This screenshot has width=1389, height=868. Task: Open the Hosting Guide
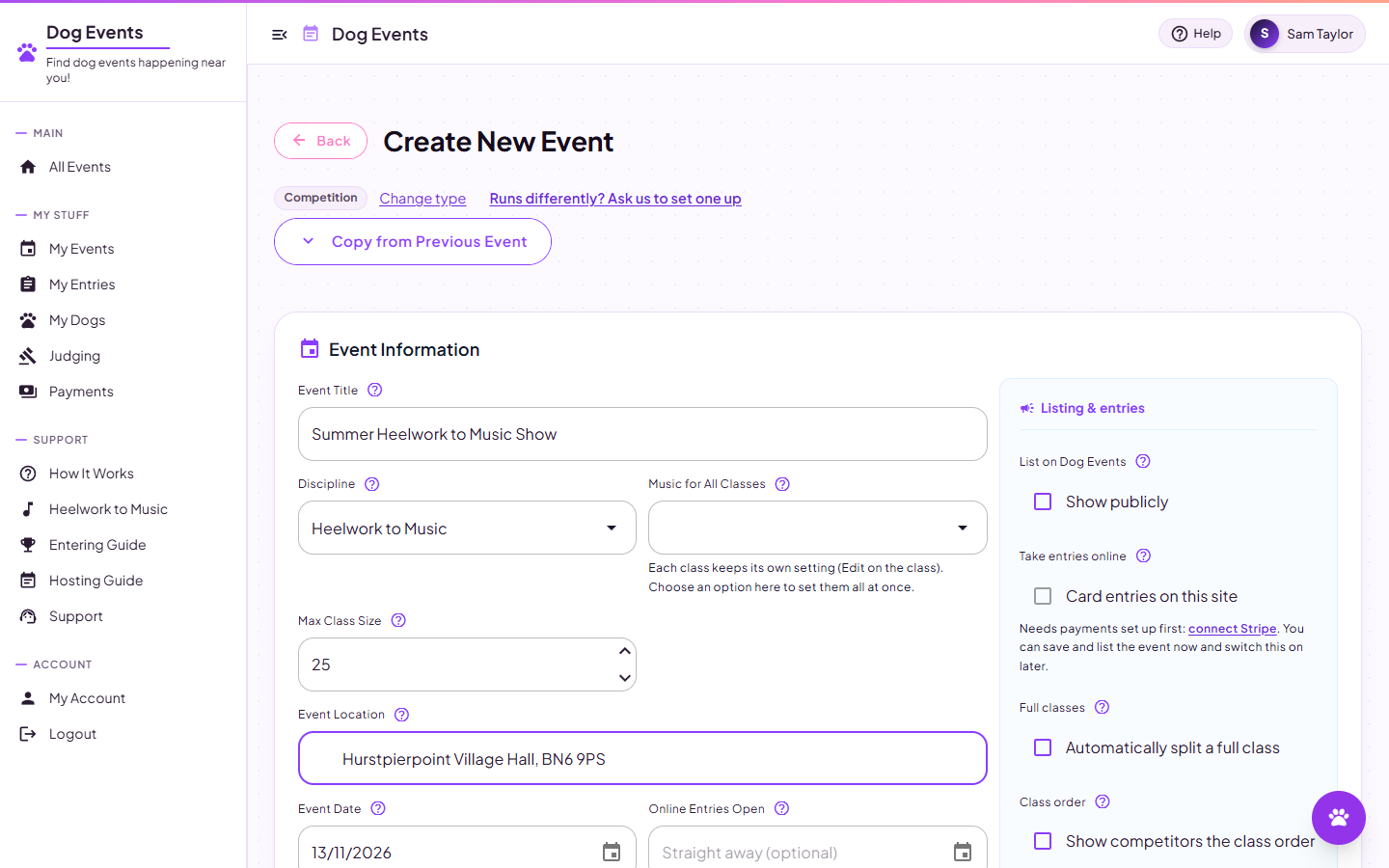(95, 581)
